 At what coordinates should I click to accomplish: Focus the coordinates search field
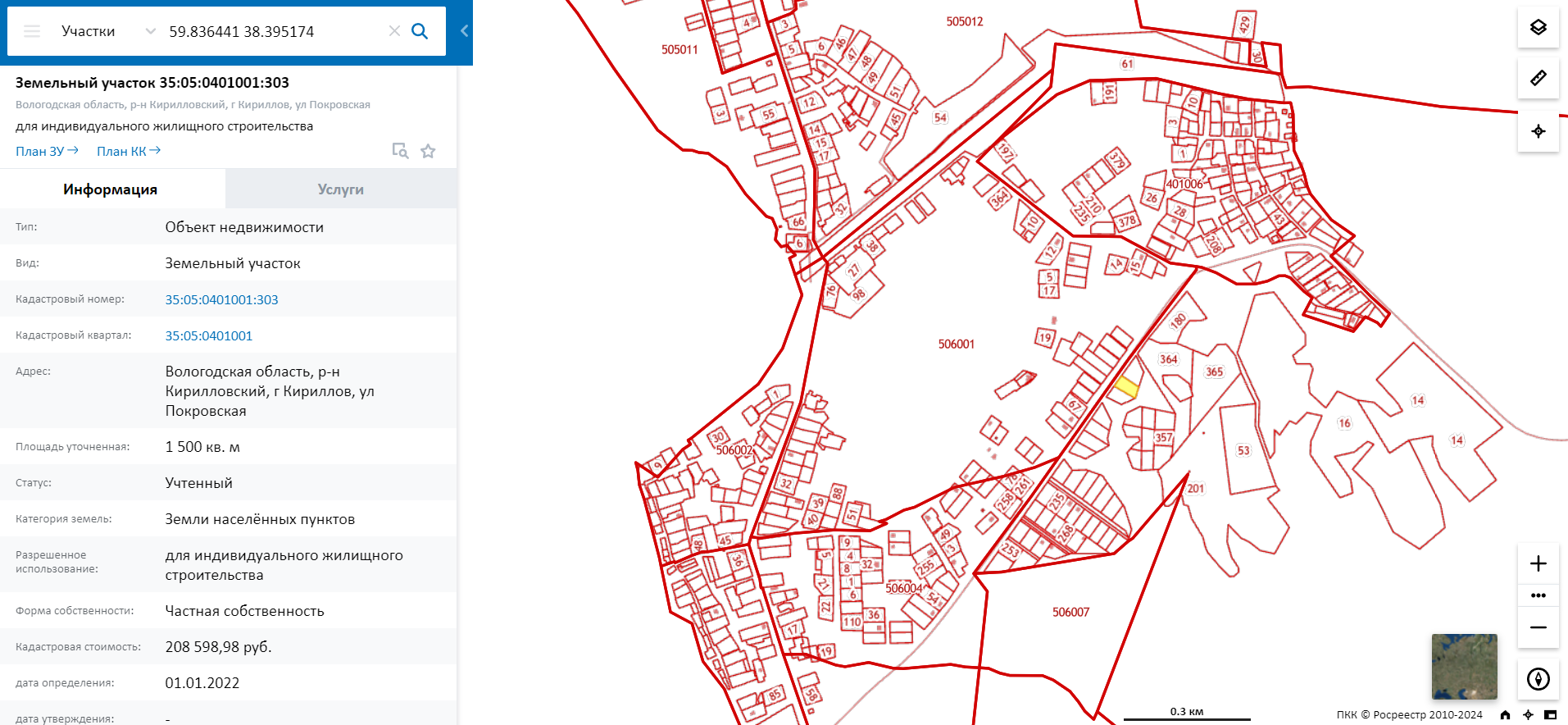(x=273, y=31)
